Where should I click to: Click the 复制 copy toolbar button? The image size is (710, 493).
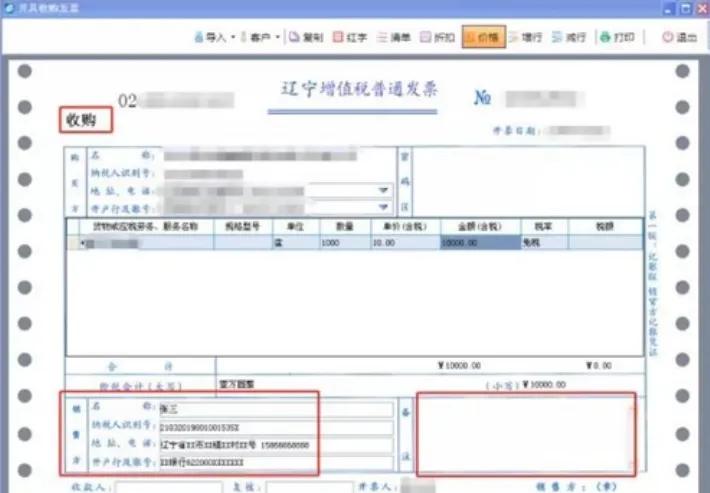click(x=306, y=37)
